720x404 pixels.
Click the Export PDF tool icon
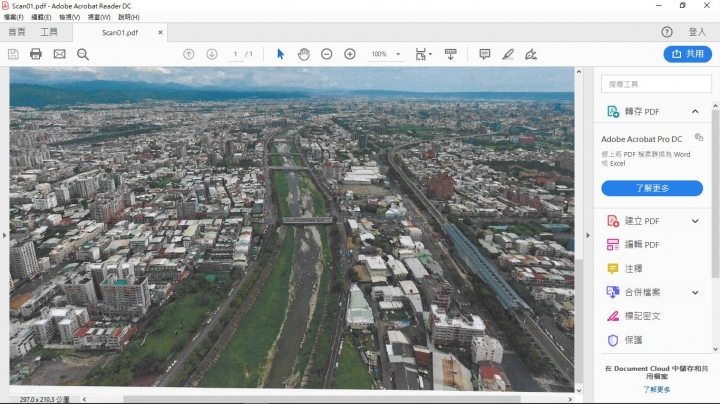[613, 111]
